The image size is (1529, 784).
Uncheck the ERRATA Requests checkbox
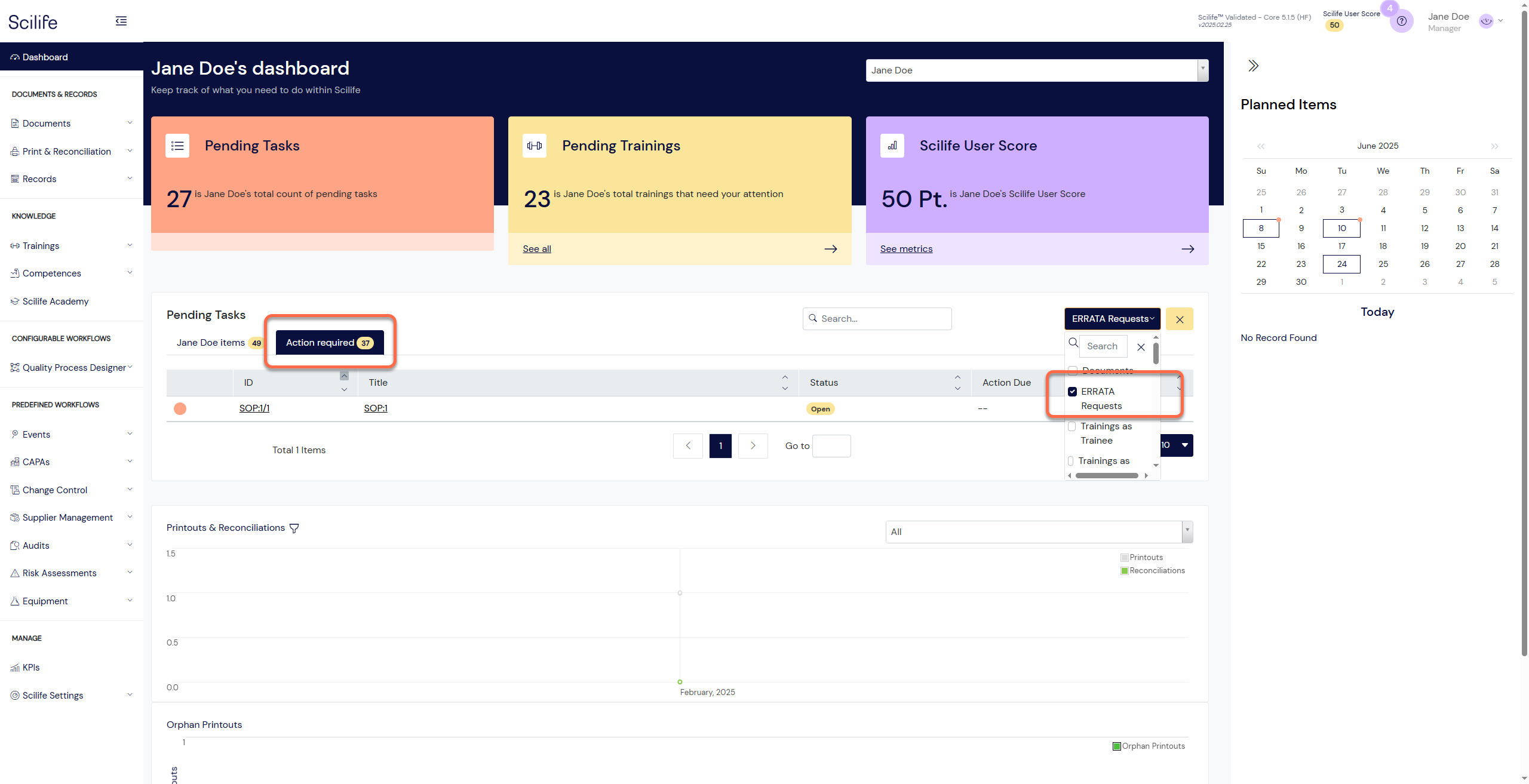coord(1073,392)
